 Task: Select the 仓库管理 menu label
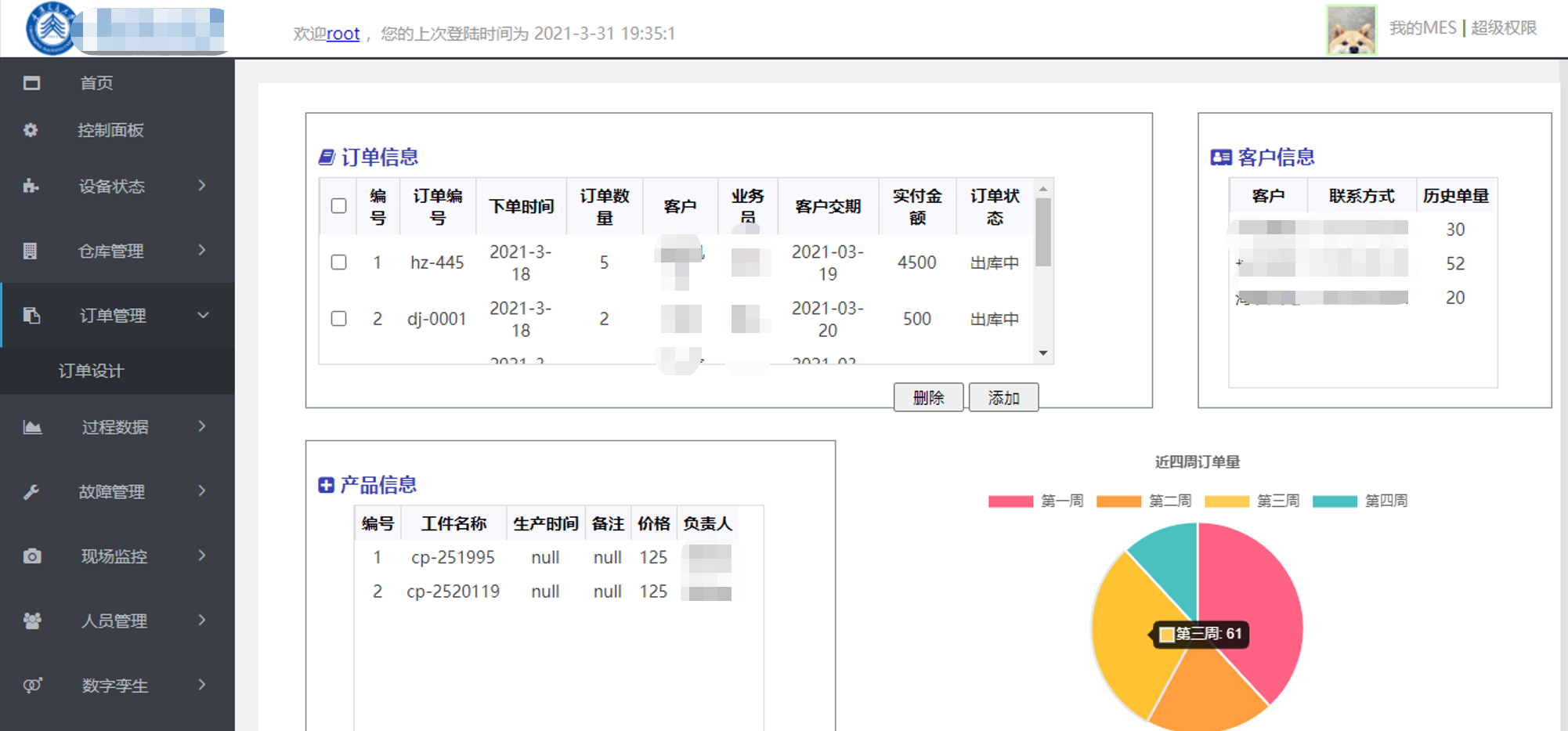pos(110,251)
